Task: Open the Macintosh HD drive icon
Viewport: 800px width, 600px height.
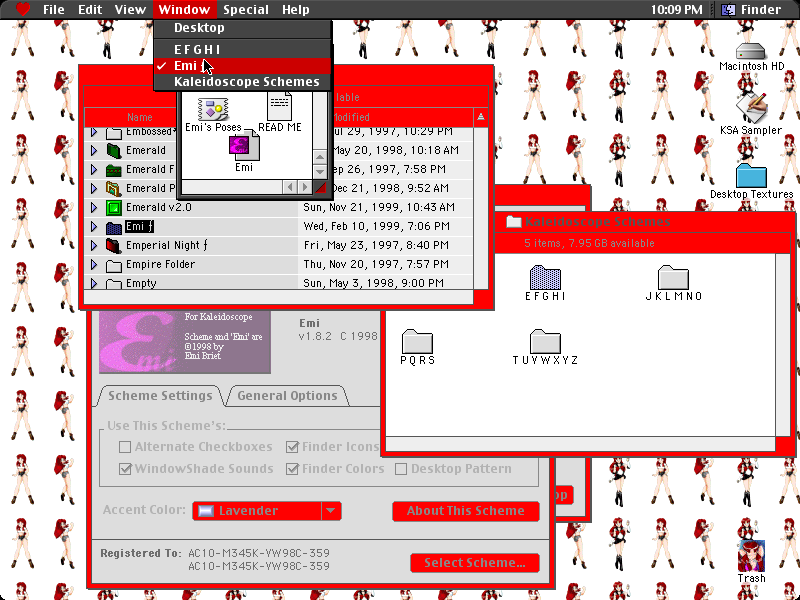Action: pos(751,52)
